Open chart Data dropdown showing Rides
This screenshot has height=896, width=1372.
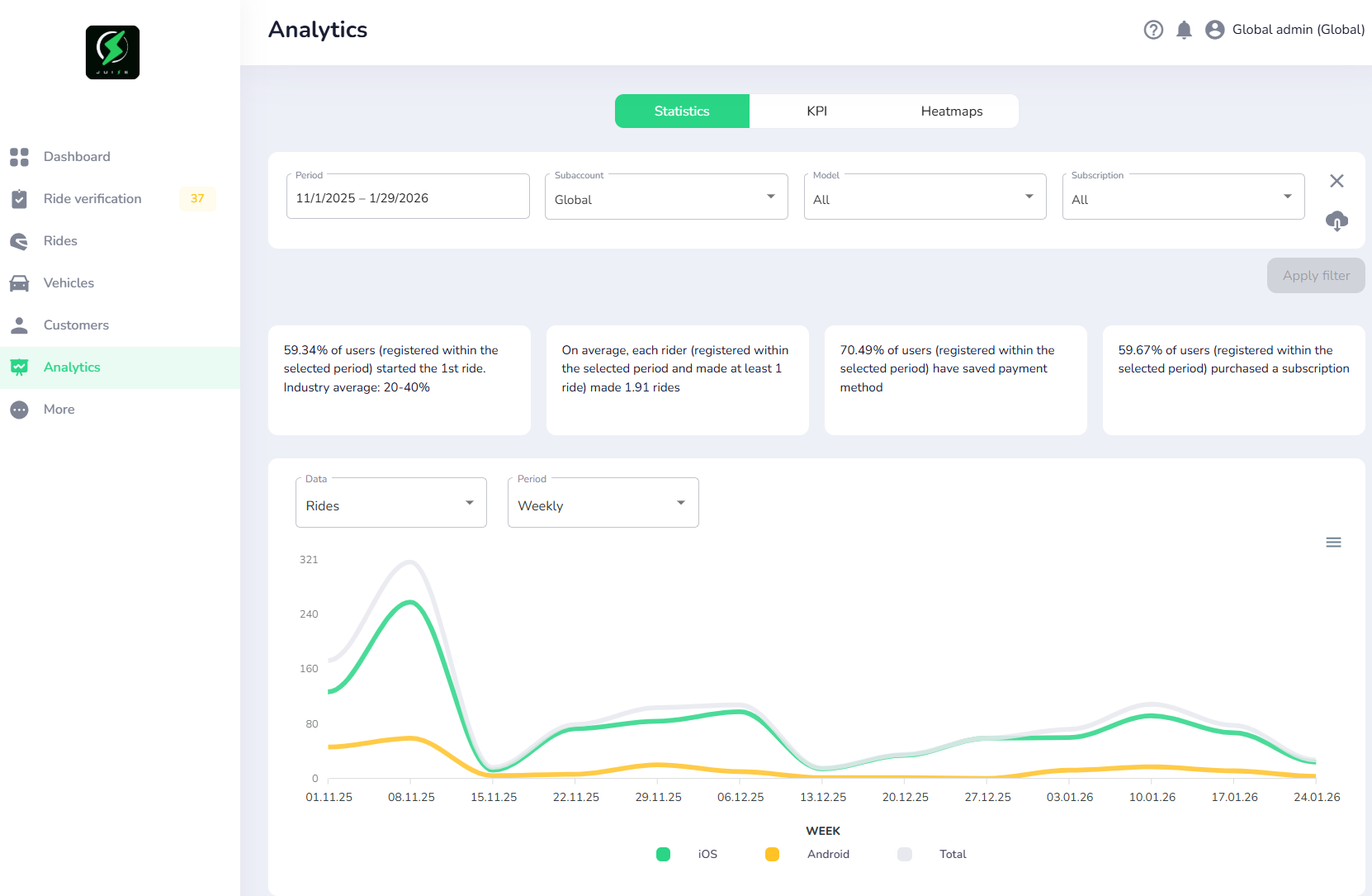coord(391,502)
